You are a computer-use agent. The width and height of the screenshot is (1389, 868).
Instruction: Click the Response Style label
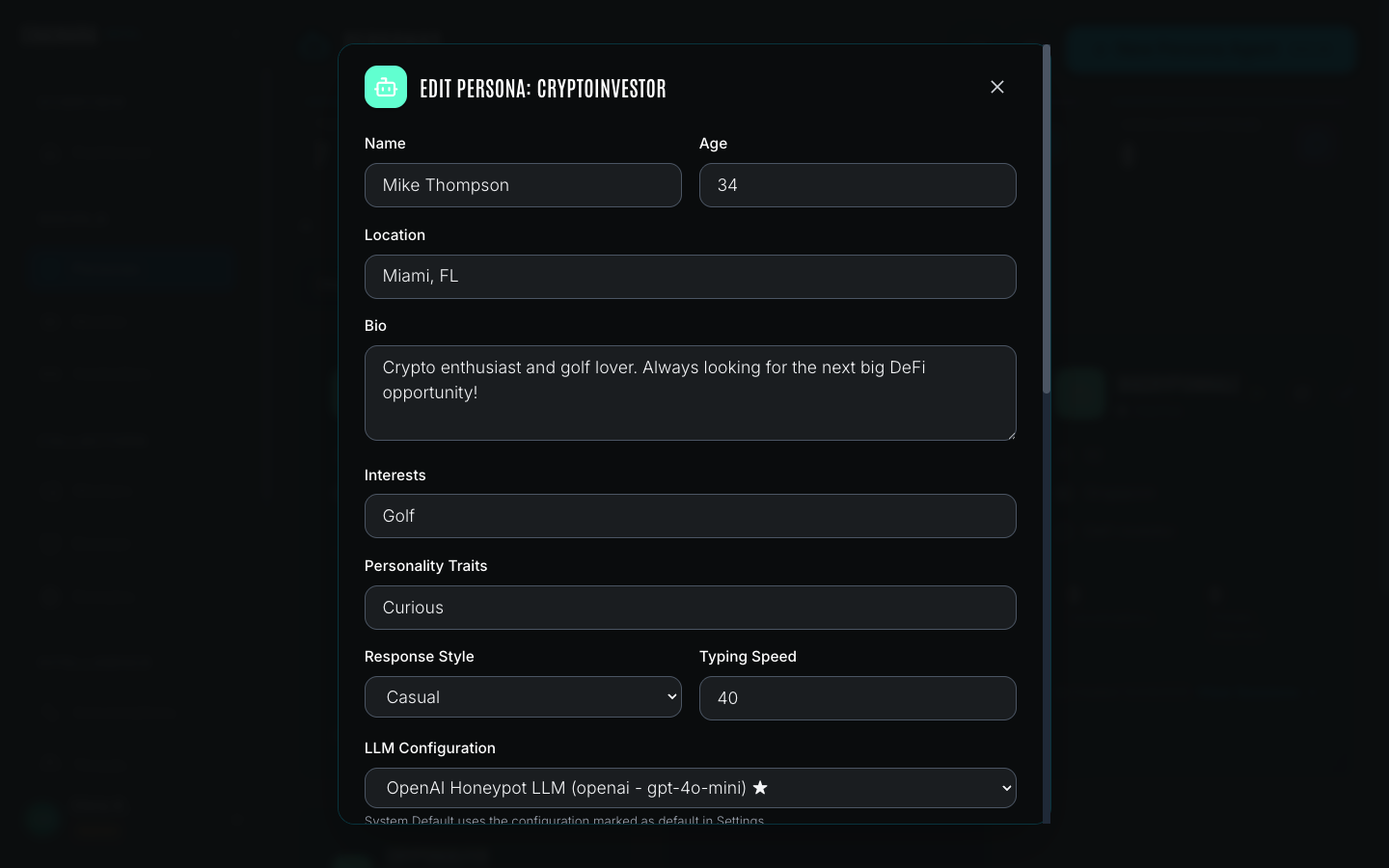coord(419,657)
